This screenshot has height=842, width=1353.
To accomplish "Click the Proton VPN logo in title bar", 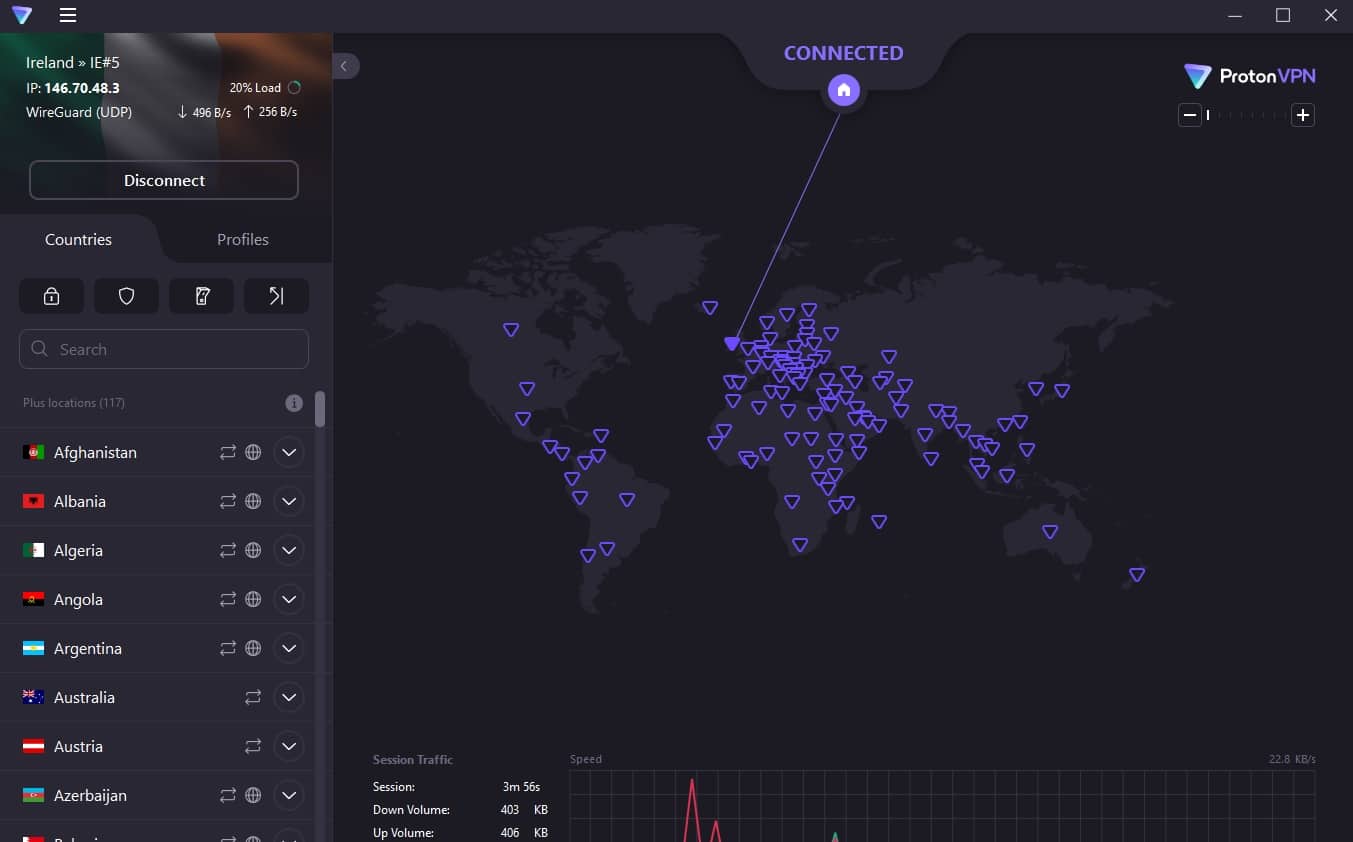I will tap(22, 15).
